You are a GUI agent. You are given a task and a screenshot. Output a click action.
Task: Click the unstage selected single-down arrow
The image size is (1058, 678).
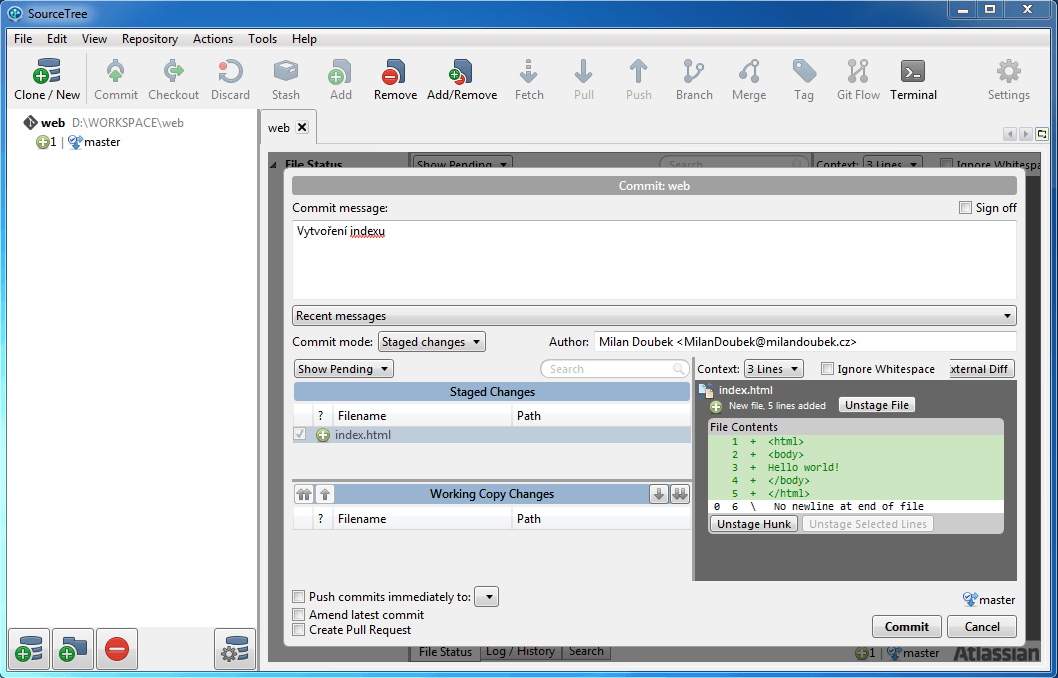659,494
